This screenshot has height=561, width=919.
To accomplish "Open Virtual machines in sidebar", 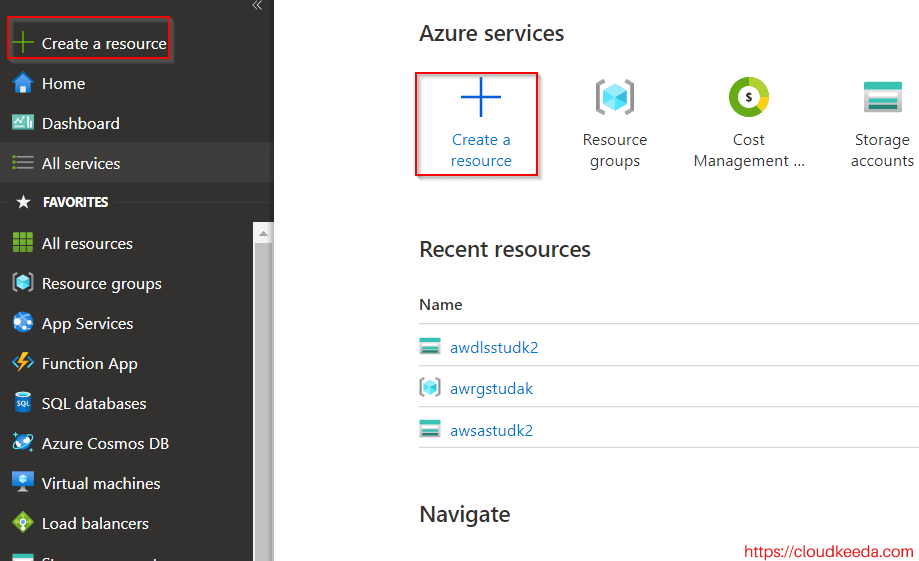I will pos(101,483).
